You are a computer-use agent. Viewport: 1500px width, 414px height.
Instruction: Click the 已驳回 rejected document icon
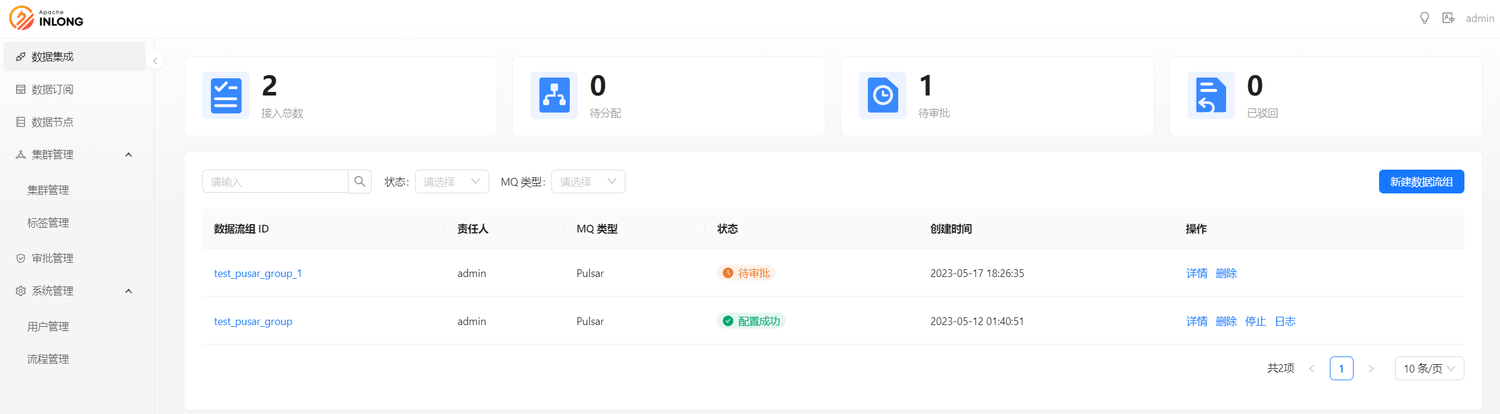(1211, 96)
